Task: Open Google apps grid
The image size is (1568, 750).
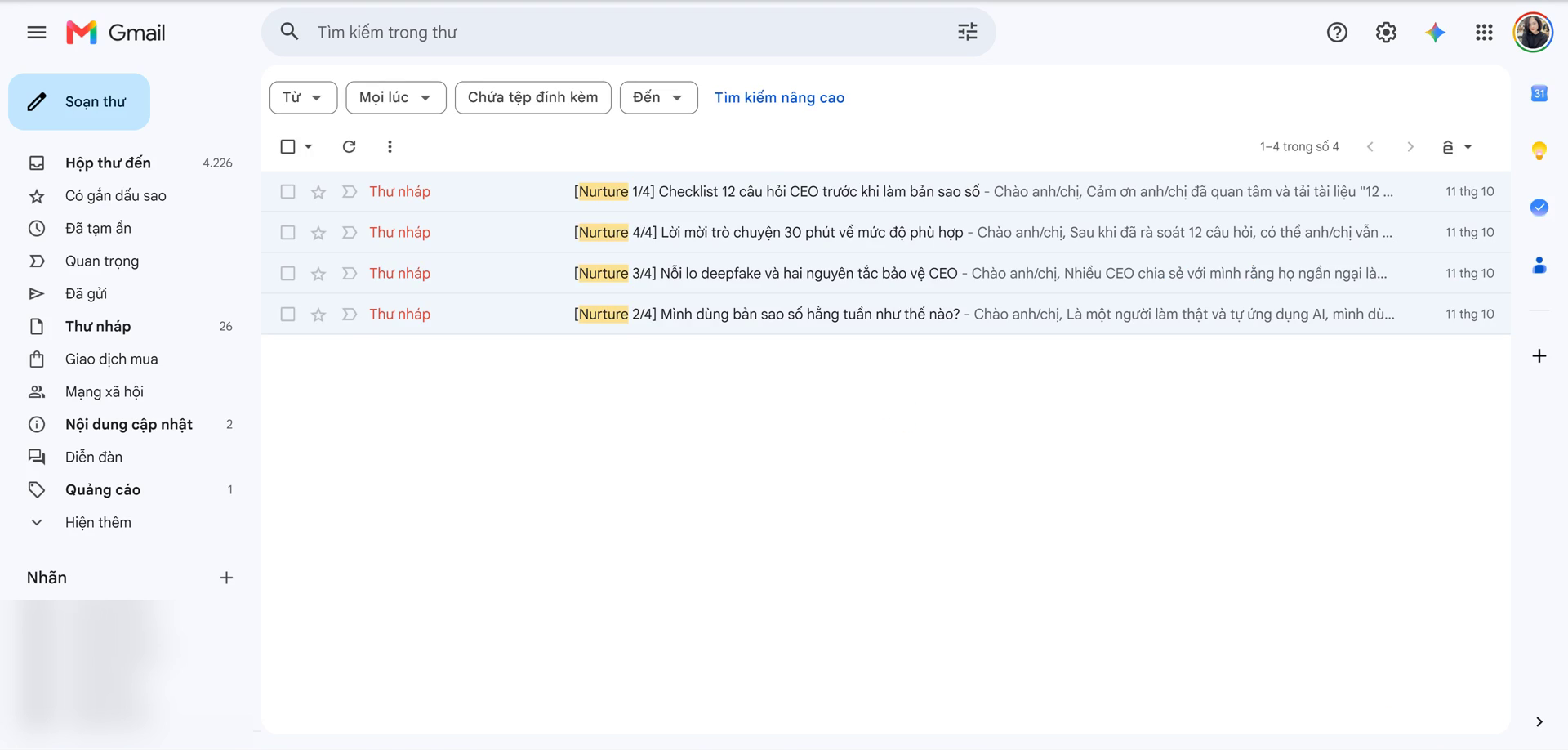Action: pos(1484,33)
